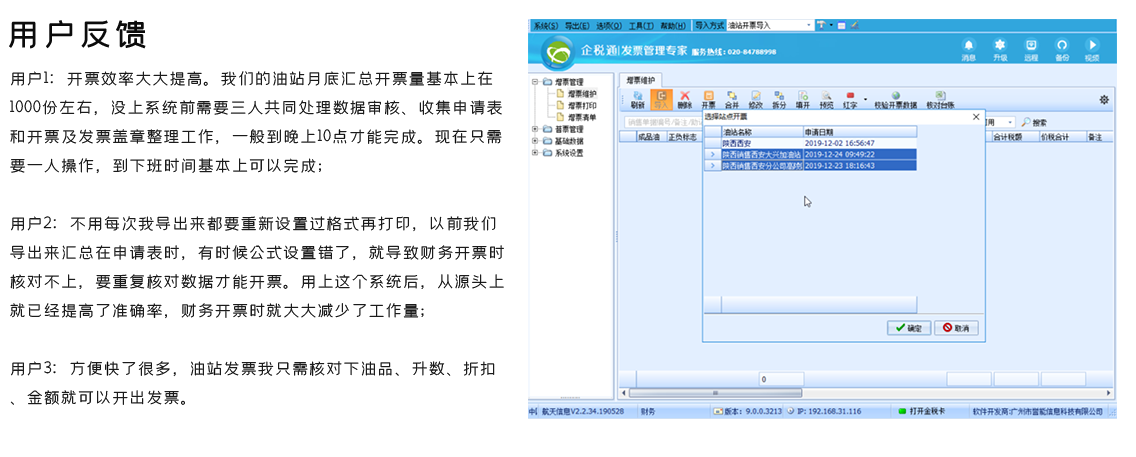The height and width of the screenshot is (457, 1136).
Task: Open the 红字 dropdown arrow
Action: coord(865,98)
